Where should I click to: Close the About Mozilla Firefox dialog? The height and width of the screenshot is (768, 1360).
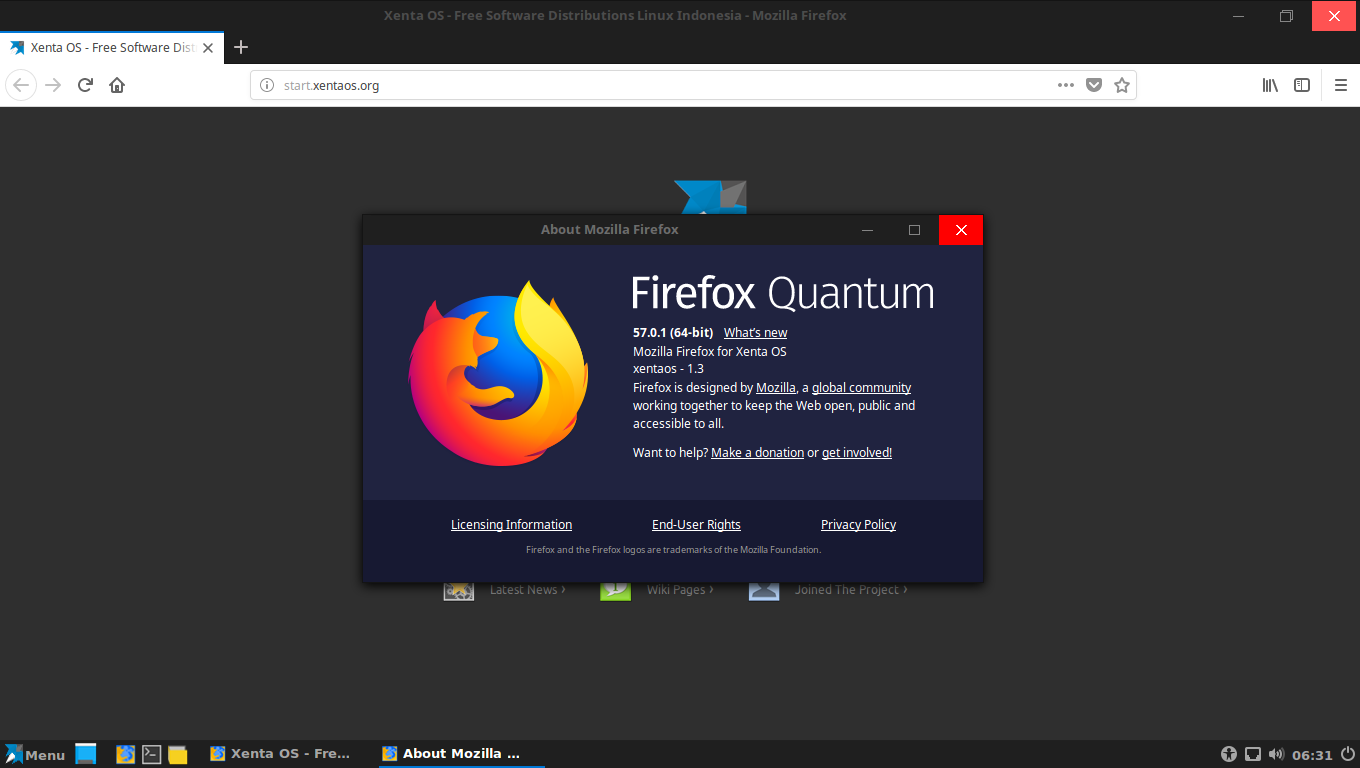tap(961, 230)
